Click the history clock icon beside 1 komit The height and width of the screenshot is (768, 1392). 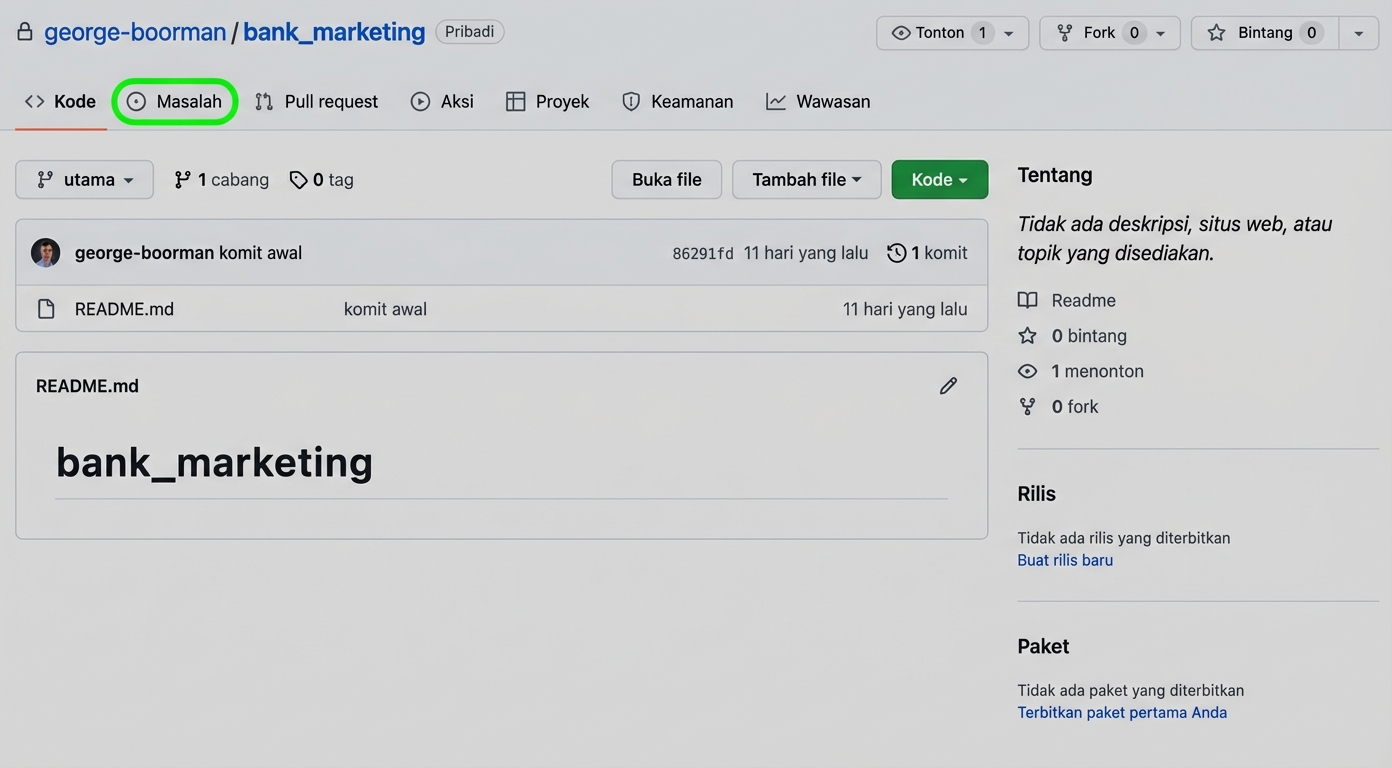(897, 253)
